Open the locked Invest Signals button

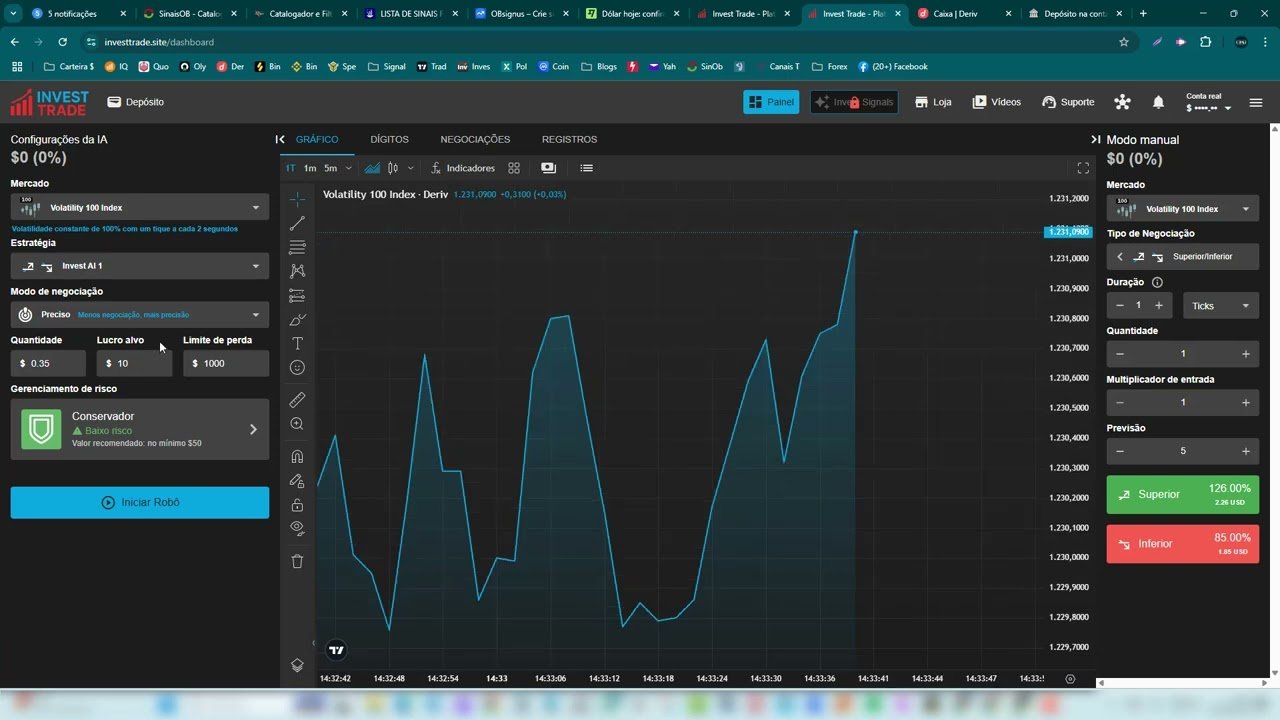(x=854, y=102)
